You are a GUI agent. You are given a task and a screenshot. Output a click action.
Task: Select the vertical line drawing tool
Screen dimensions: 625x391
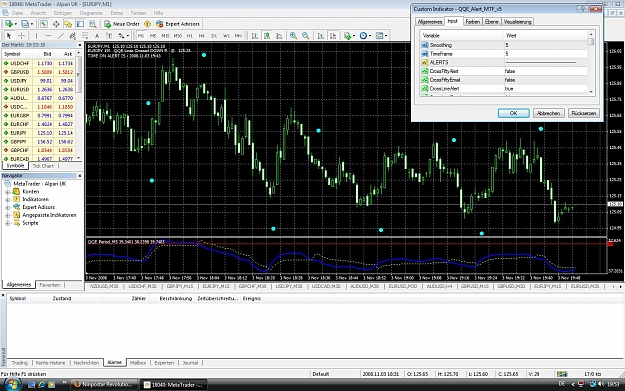(x=36, y=36)
